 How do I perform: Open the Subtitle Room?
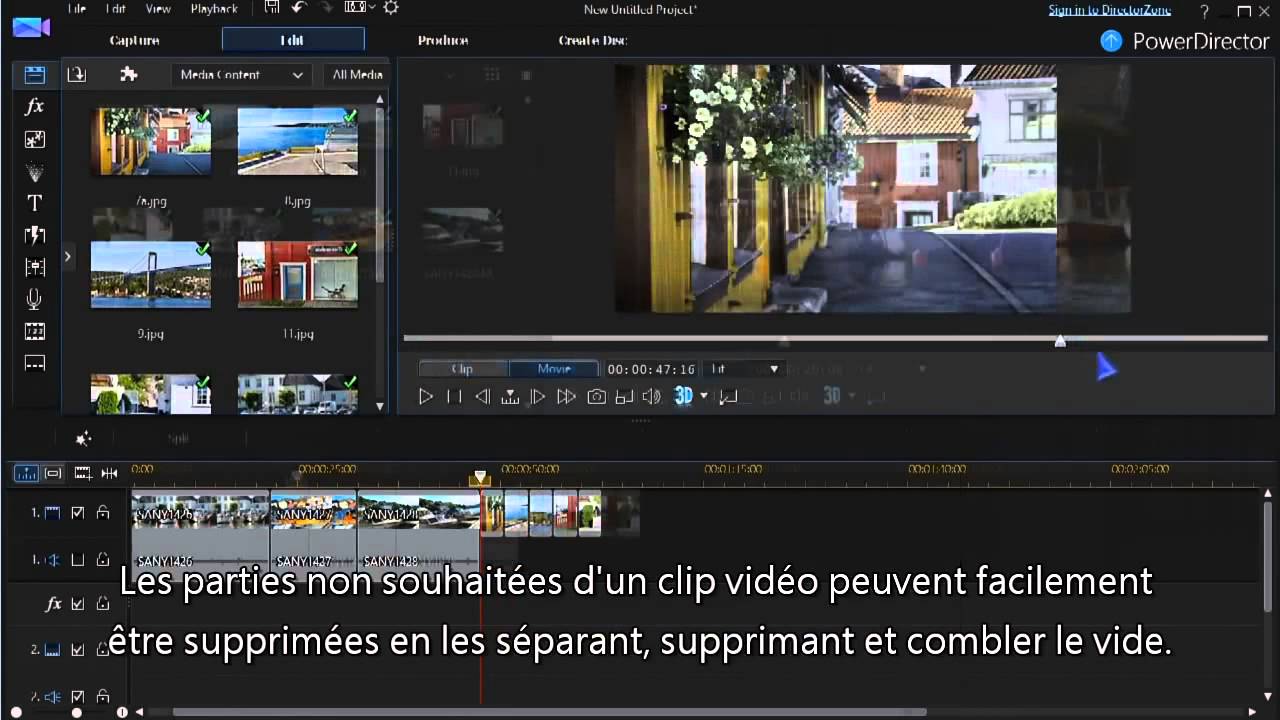[x=35, y=363]
